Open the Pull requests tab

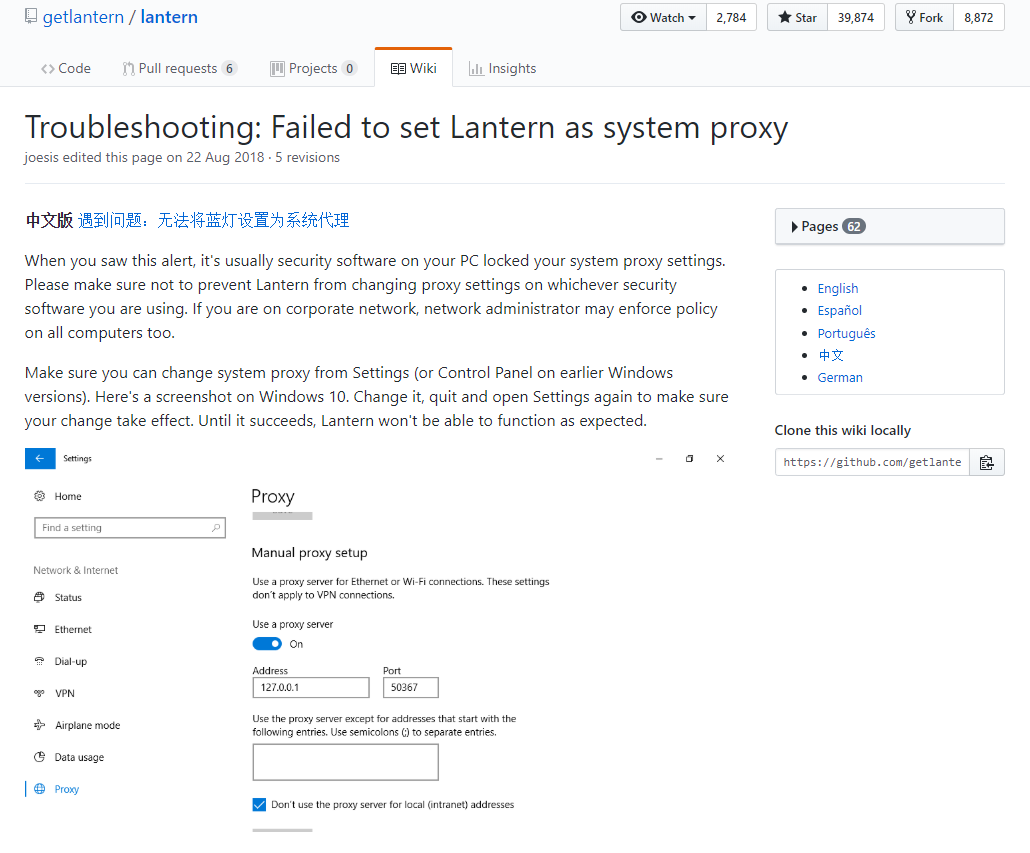[x=179, y=68]
